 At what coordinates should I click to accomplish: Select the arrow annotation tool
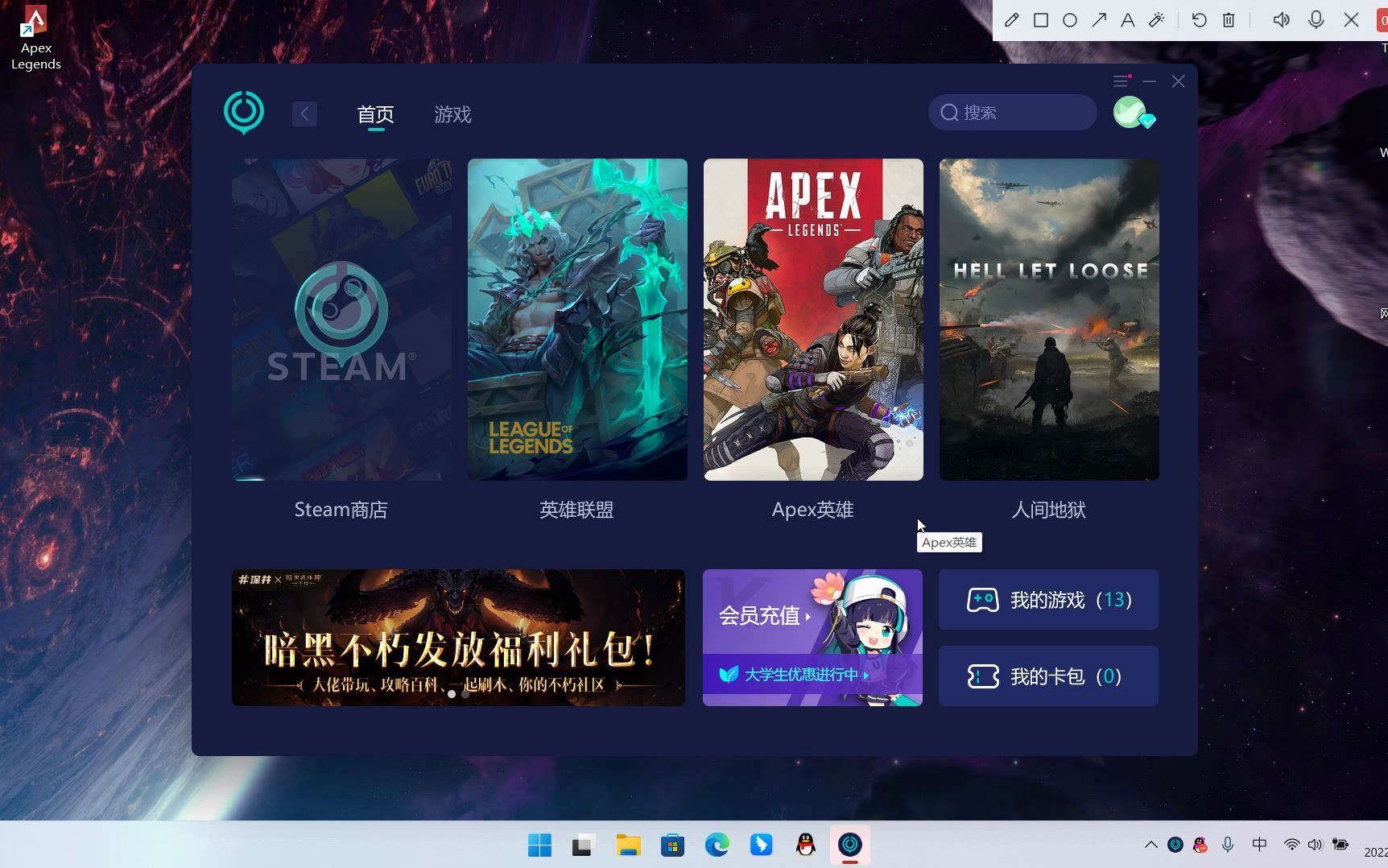click(1099, 20)
